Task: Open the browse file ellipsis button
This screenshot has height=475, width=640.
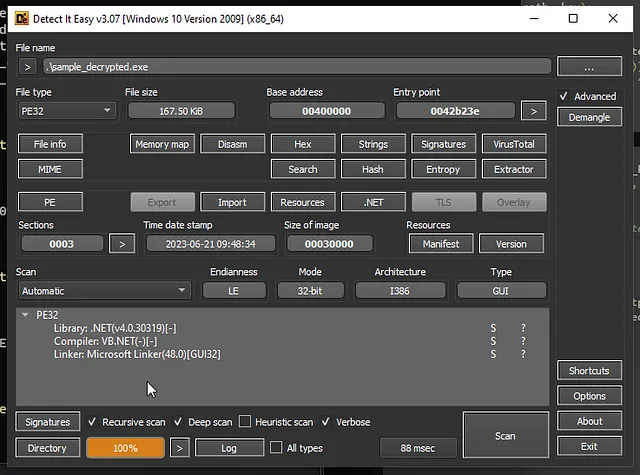Action: pos(589,67)
